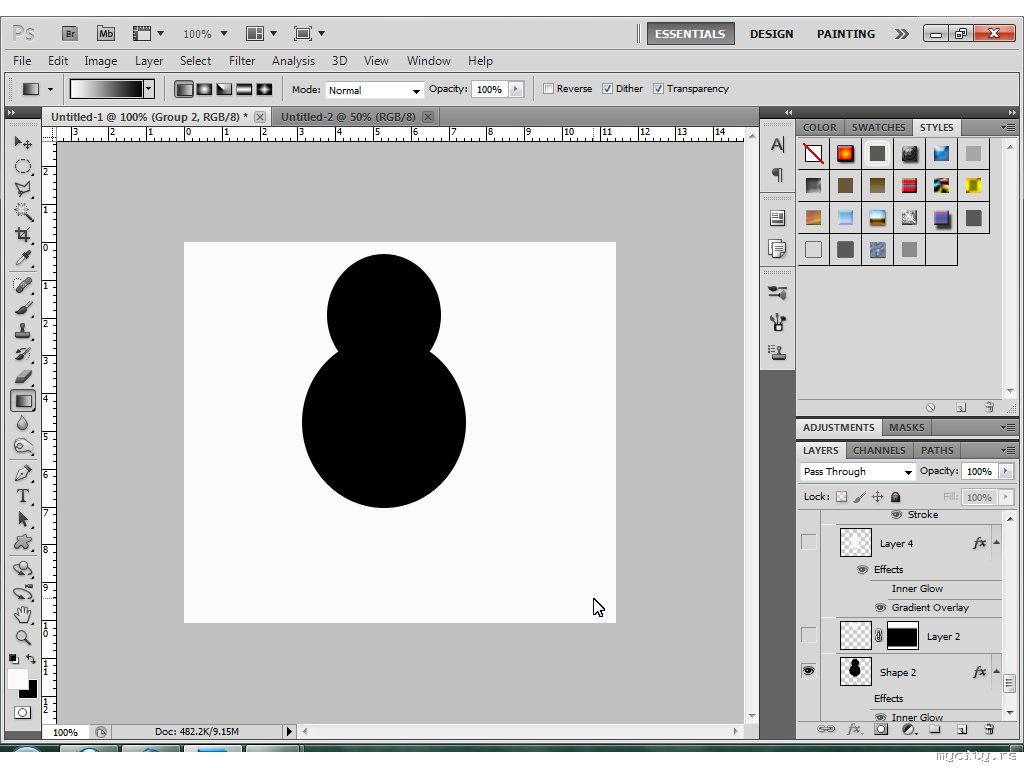
Task: Collapse the Layer 4 effects list
Action: [996, 542]
